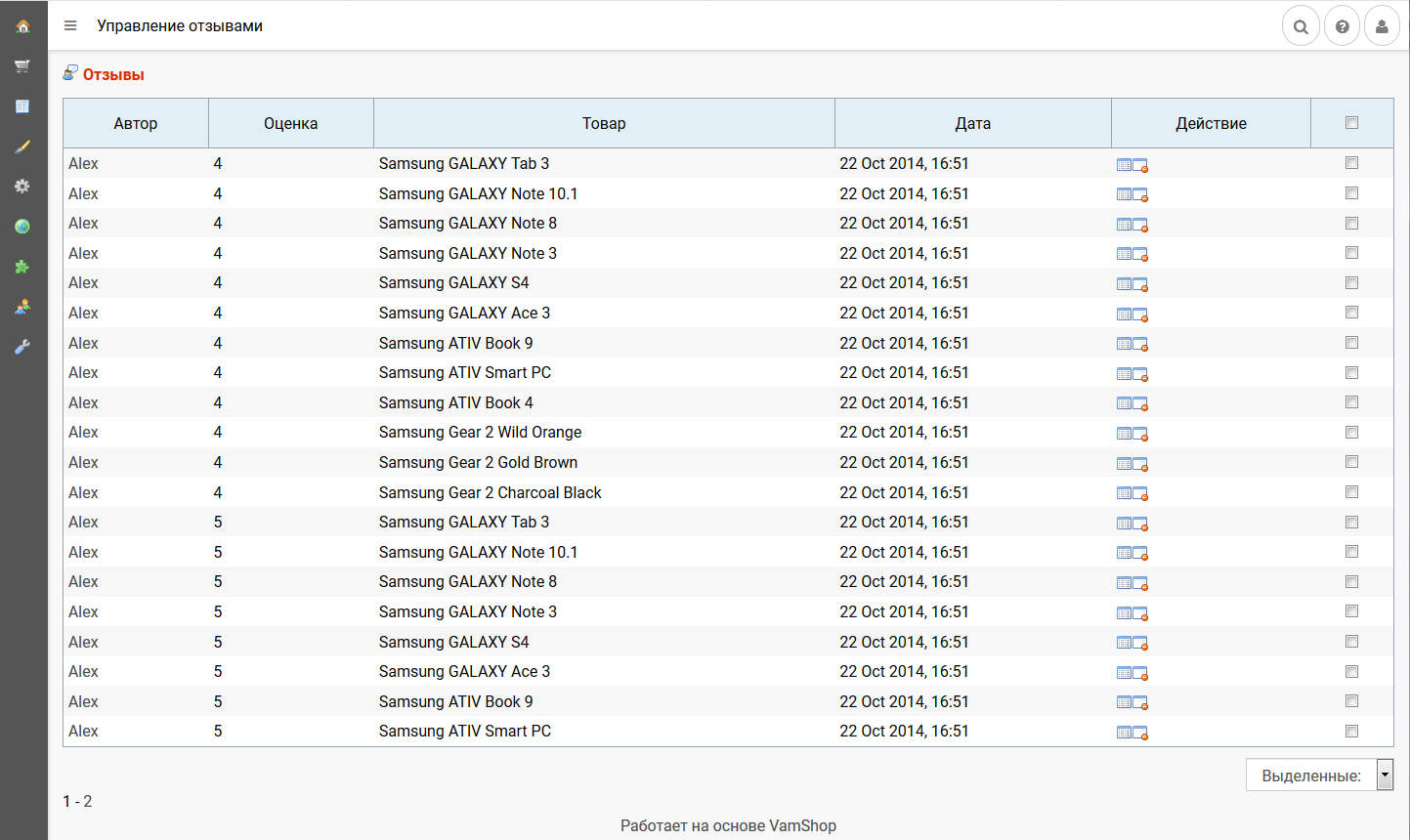Viewport: 1410px width, 840px height.
Task: Open the user account menu button
Action: (x=1382, y=26)
